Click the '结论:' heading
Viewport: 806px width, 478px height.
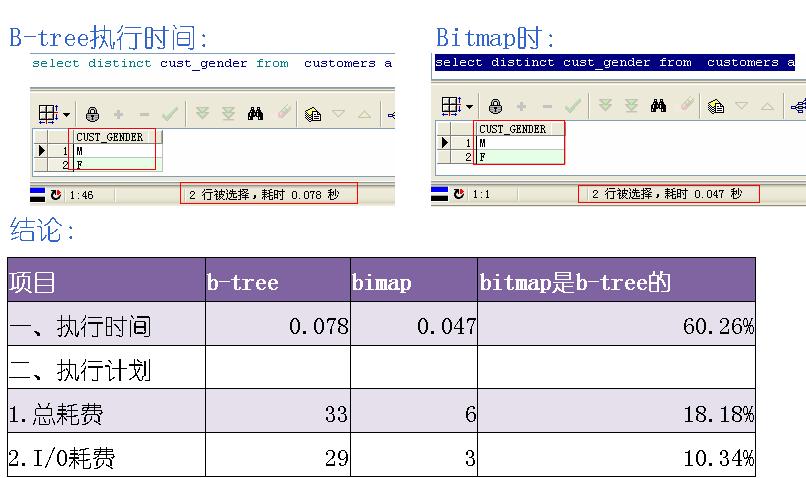42,229
